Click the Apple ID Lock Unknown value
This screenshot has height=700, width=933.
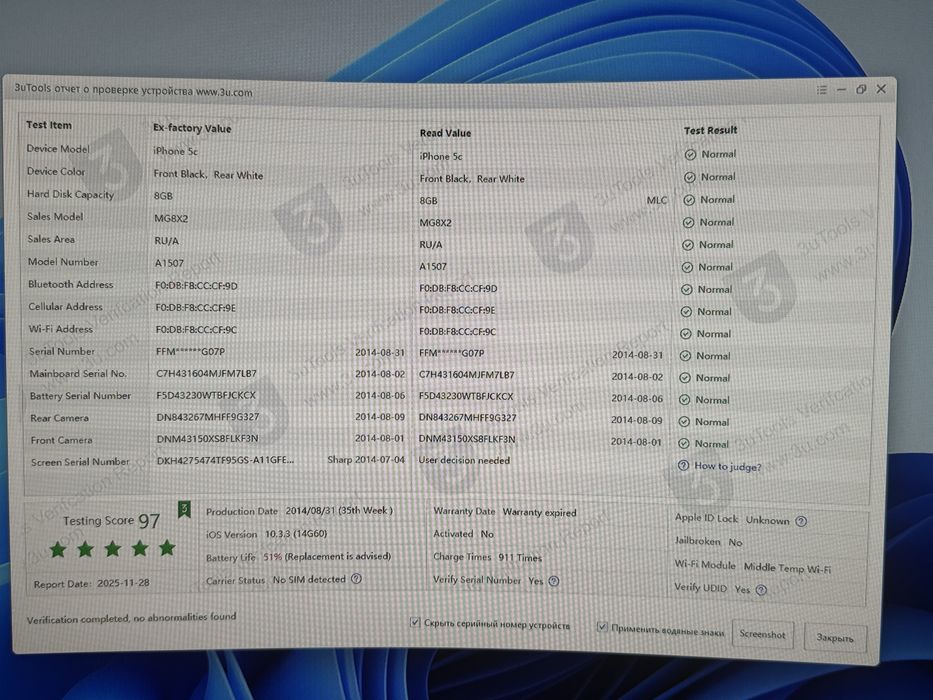click(x=767, y=520)
